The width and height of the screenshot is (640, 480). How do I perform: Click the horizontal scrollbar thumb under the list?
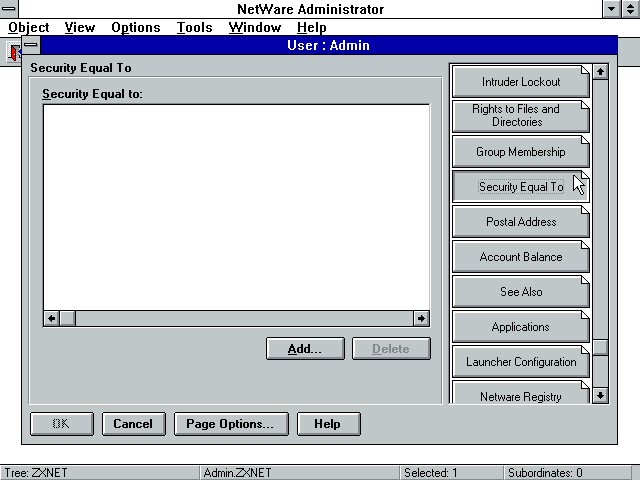click(x=67, y=318)
